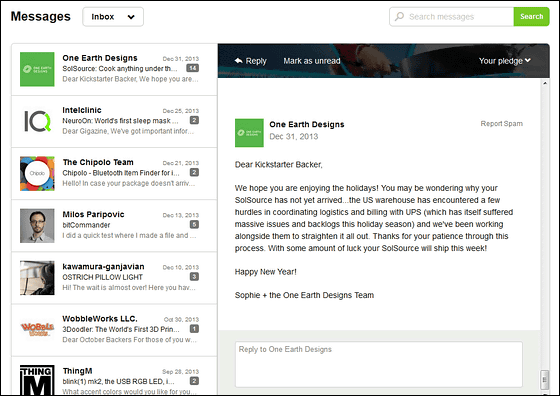Select One Earth Designs sender name in list
The height and width of the screenshot is (396, 560).
(x=100, y=58)
